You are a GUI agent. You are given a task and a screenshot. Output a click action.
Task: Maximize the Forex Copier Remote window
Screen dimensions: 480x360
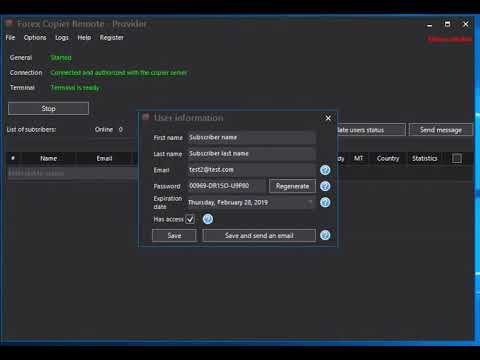448,24
